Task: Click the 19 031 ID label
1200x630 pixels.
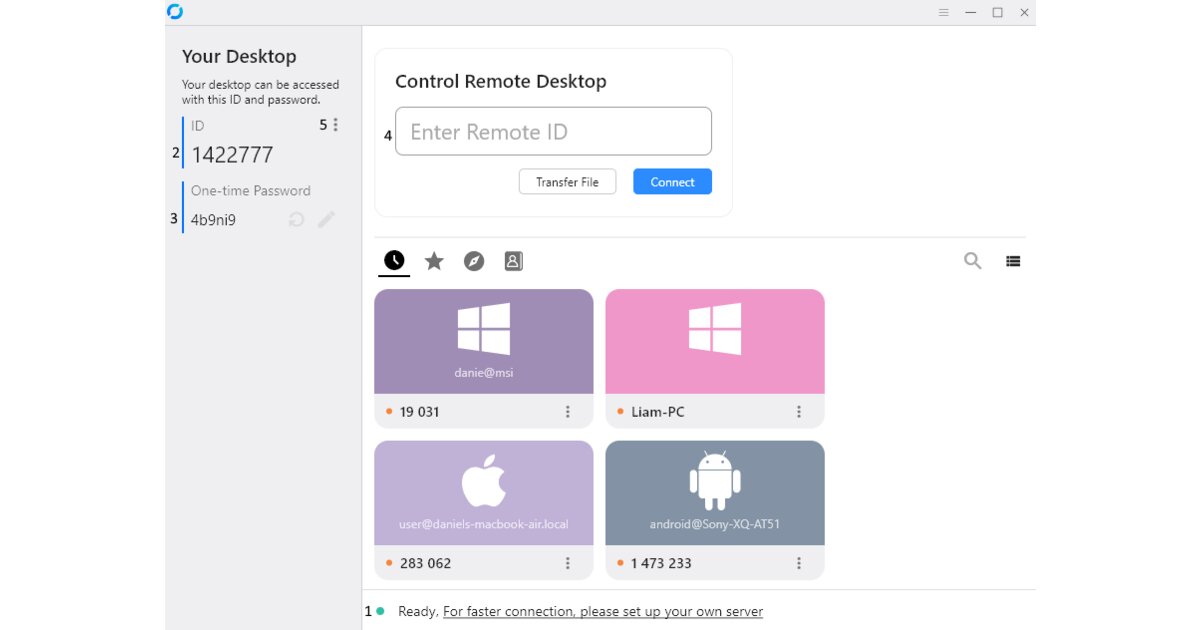Action: pyautogui.click(x=419, y=412)
